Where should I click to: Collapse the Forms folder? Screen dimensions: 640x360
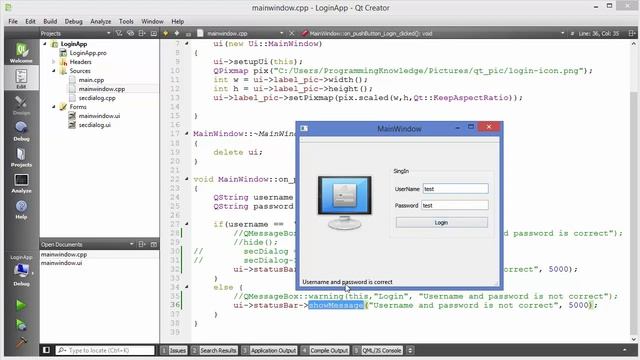coord(53,107)
